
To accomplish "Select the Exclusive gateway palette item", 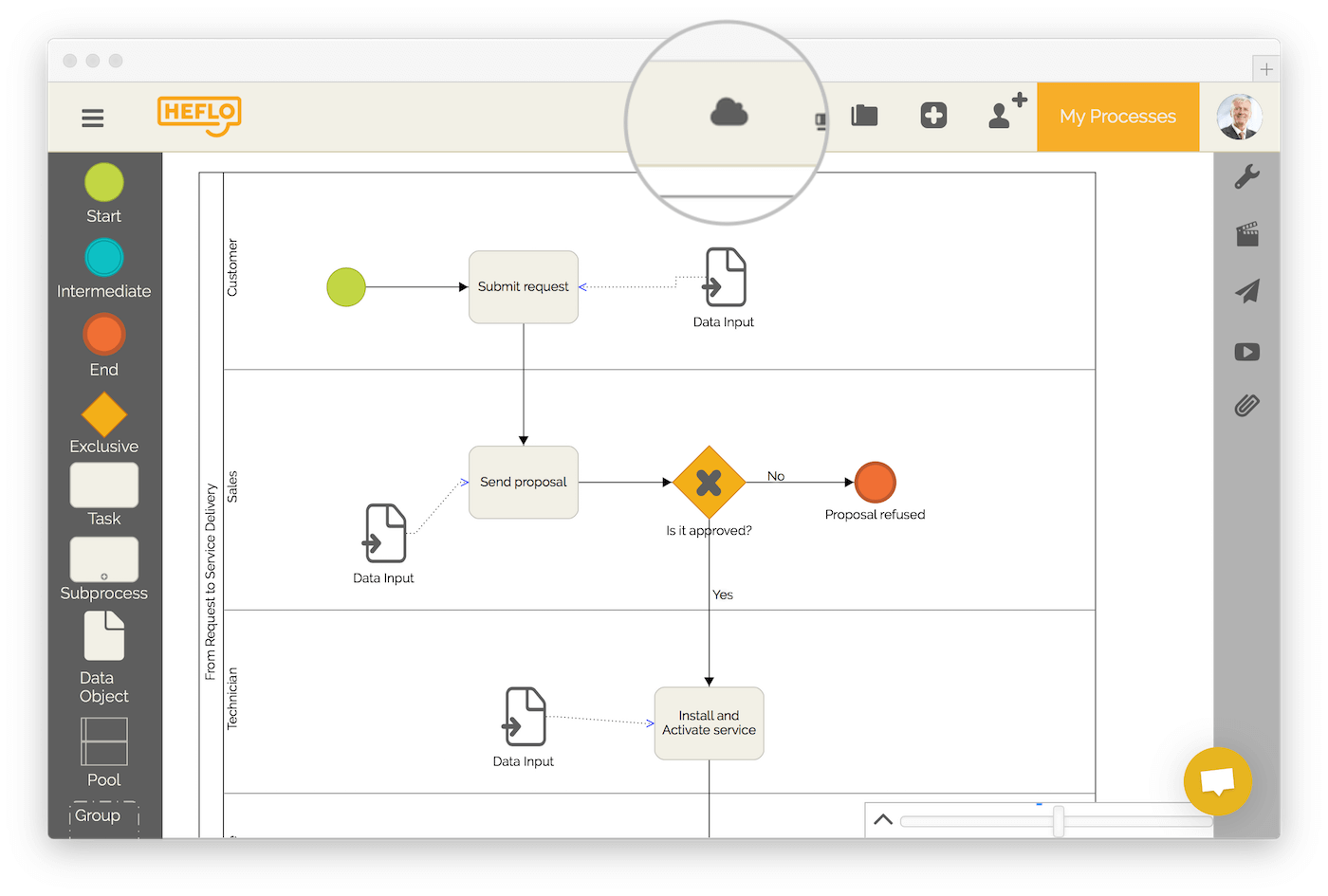I will click(x=104, y=415).
